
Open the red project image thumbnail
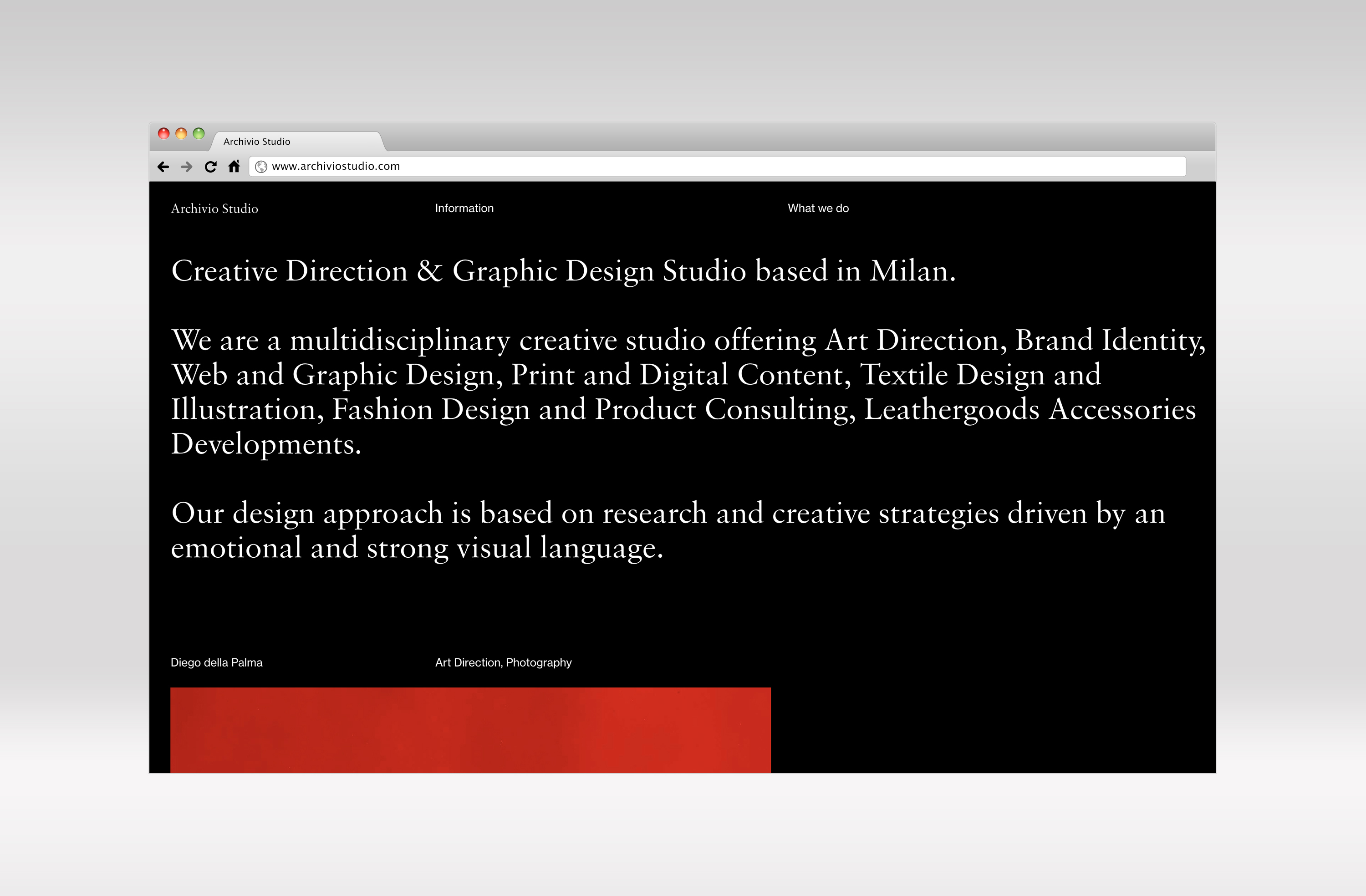coord(471,730)
